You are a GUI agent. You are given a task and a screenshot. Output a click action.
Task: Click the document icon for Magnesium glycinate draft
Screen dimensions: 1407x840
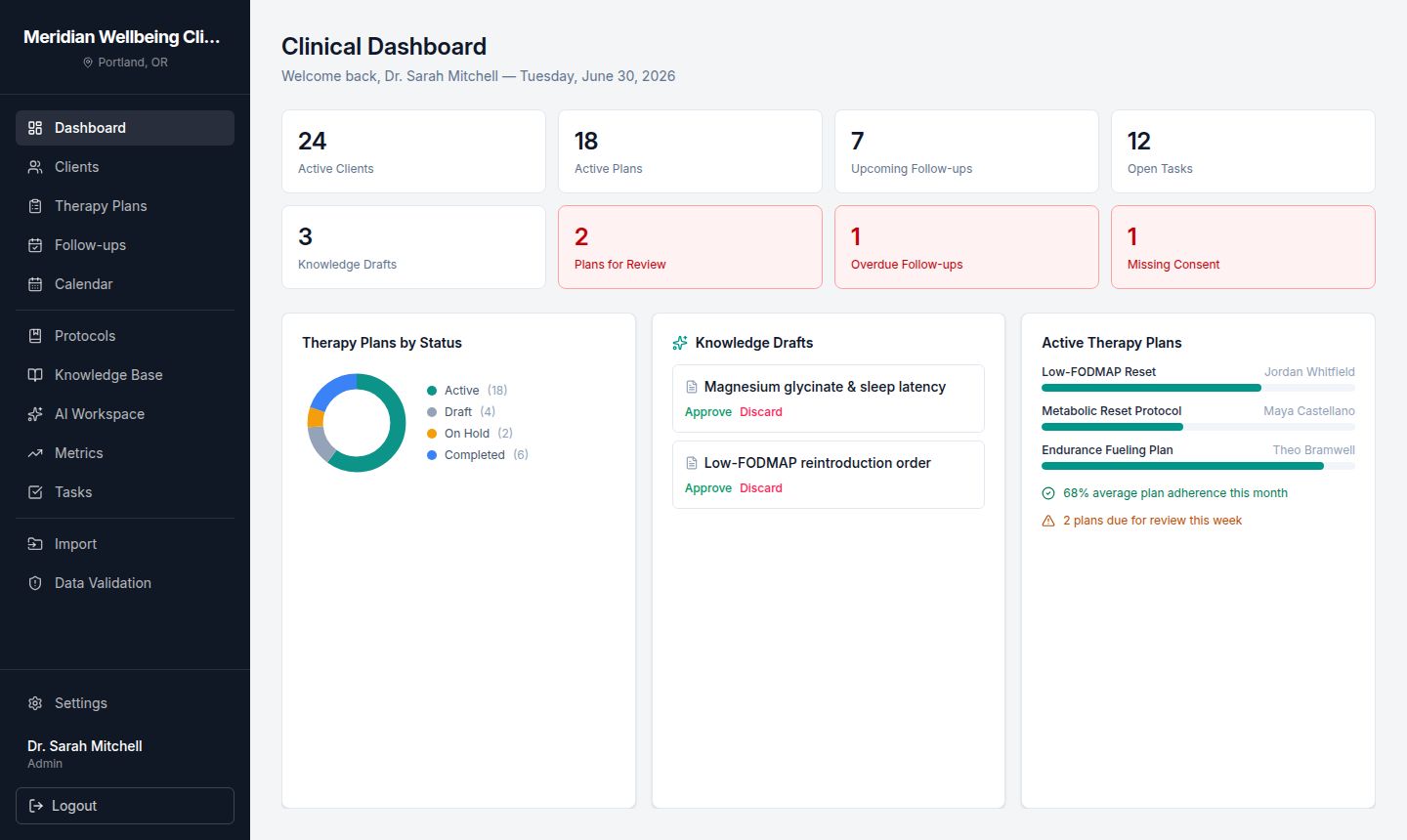(x=692, y=387)
